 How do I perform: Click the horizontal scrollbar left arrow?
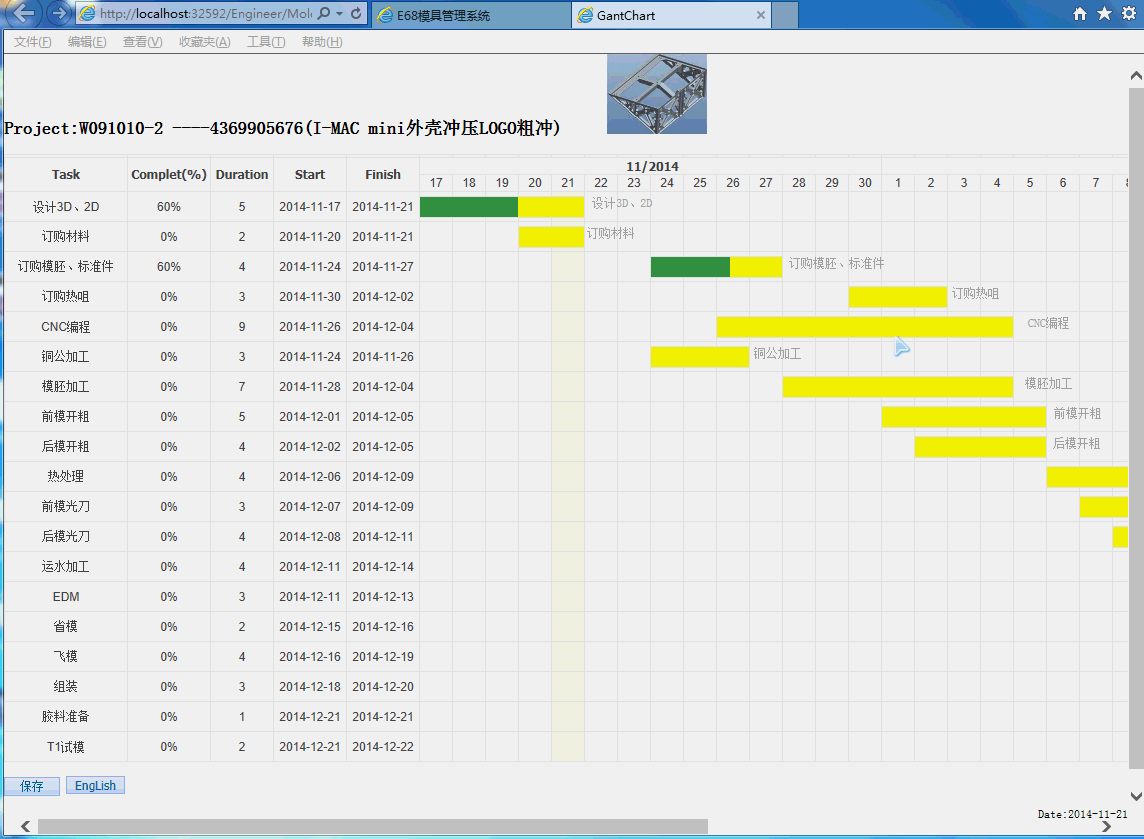[x=26, y=826]
